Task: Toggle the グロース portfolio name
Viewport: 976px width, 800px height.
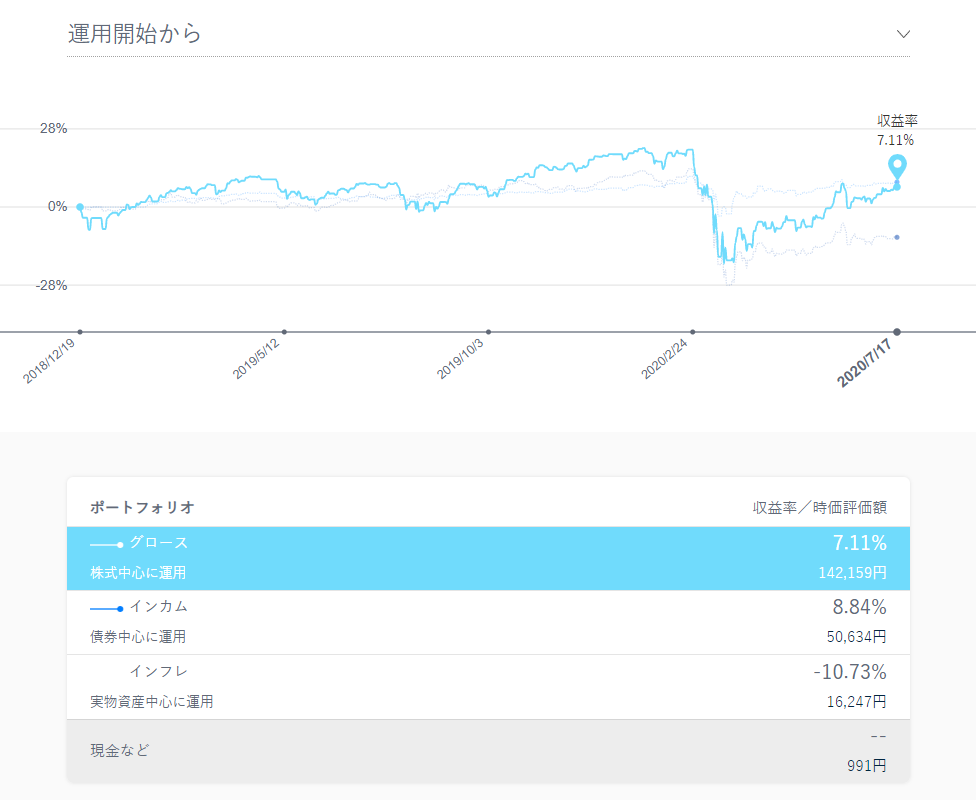Action: tap(158, 543)
